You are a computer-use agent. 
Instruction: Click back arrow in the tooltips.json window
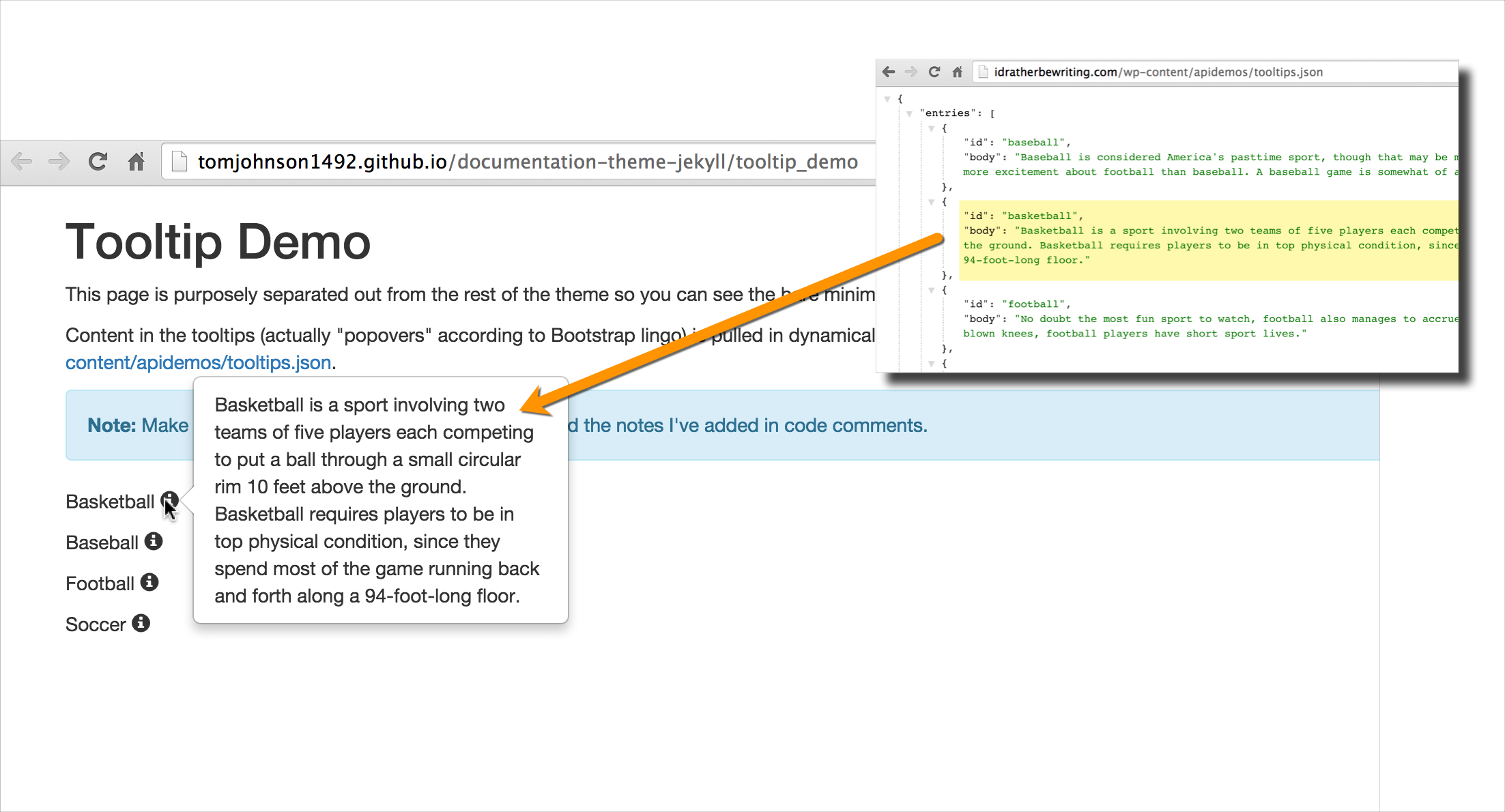(x=888, y=72)
